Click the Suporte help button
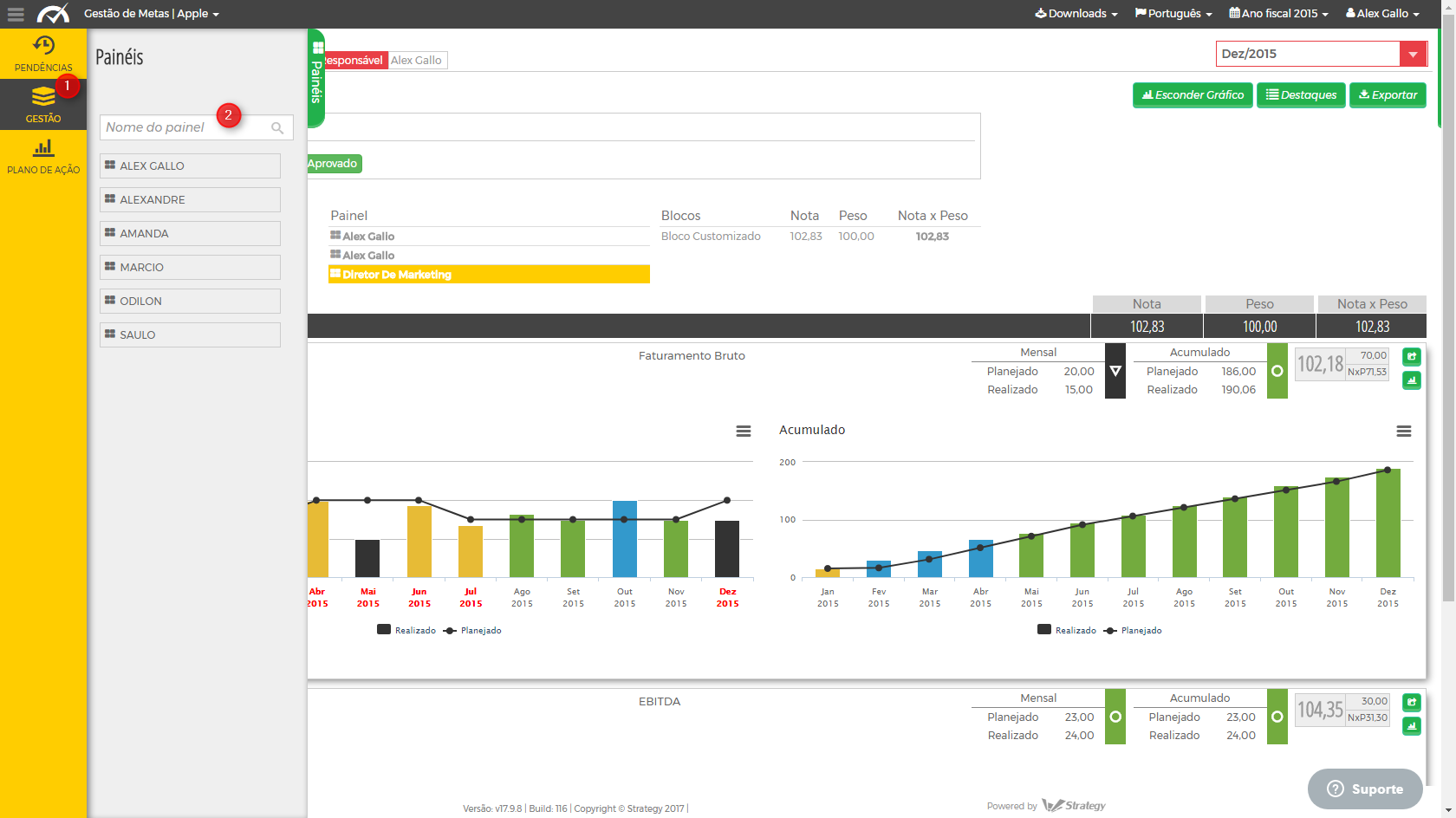1456x818 pixels. pos(1365,789)
